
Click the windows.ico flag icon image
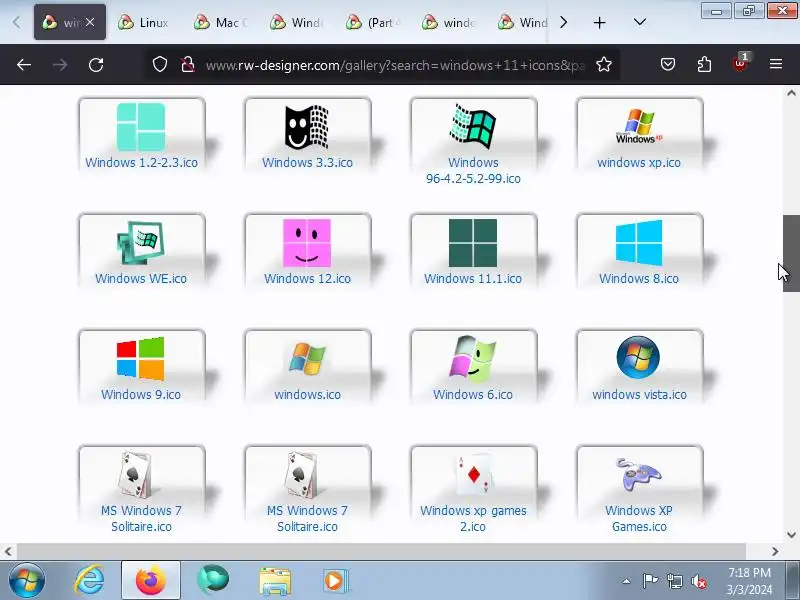coord(307,359)
